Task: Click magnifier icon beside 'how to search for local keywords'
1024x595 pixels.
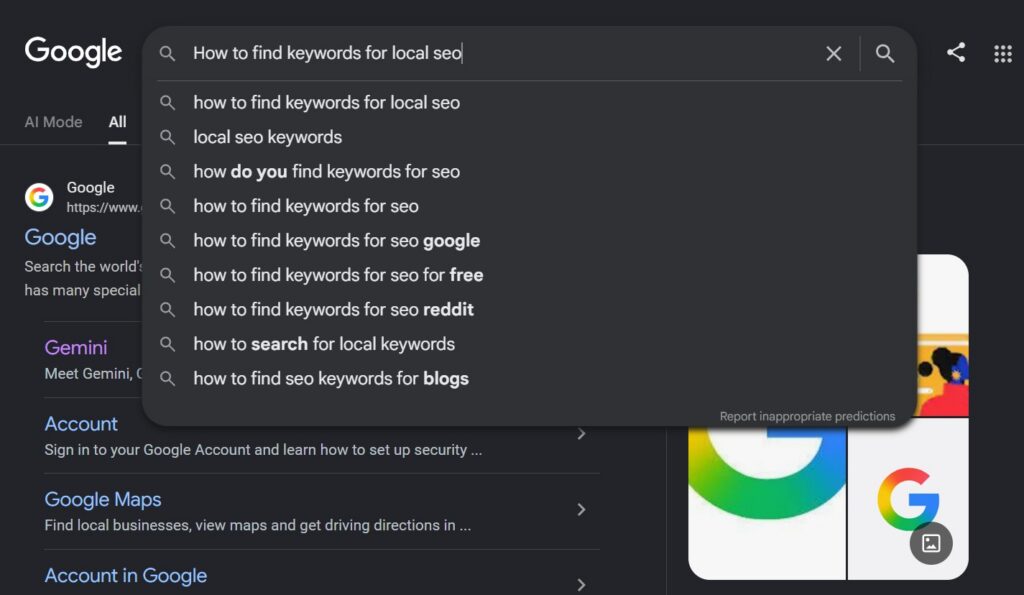Action: (167, 344)
